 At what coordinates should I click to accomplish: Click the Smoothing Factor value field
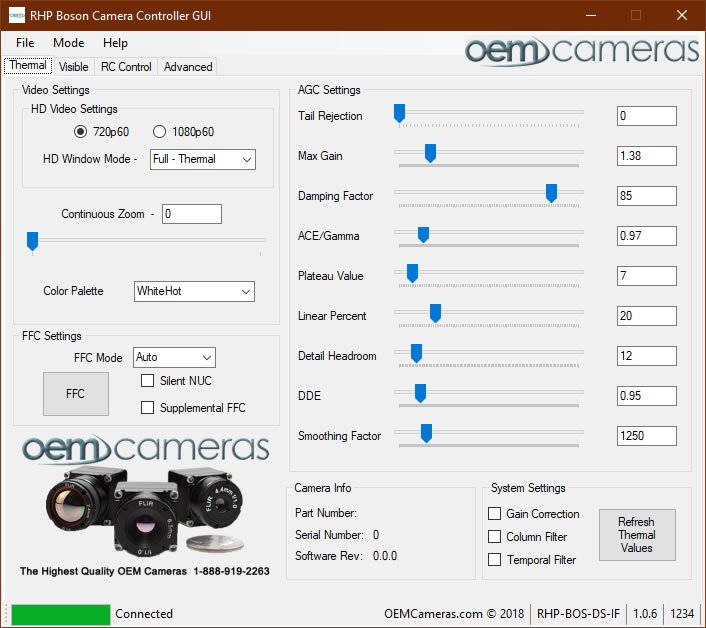[x=647, y=436]
